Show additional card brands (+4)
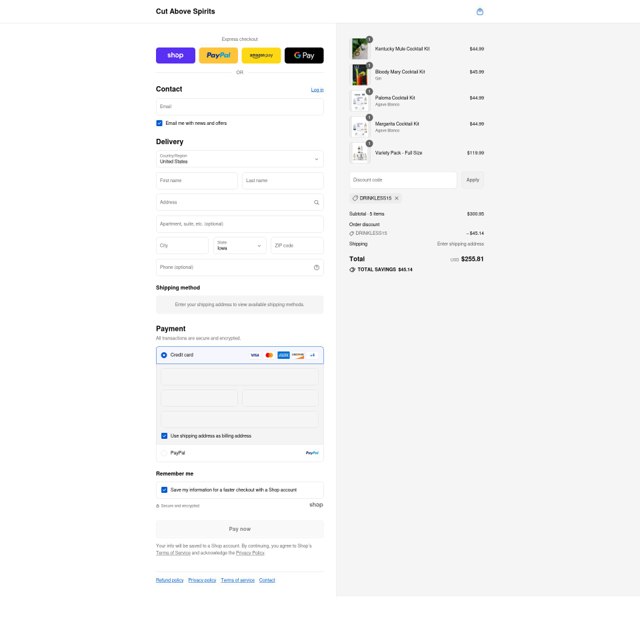 coord(312,355)
